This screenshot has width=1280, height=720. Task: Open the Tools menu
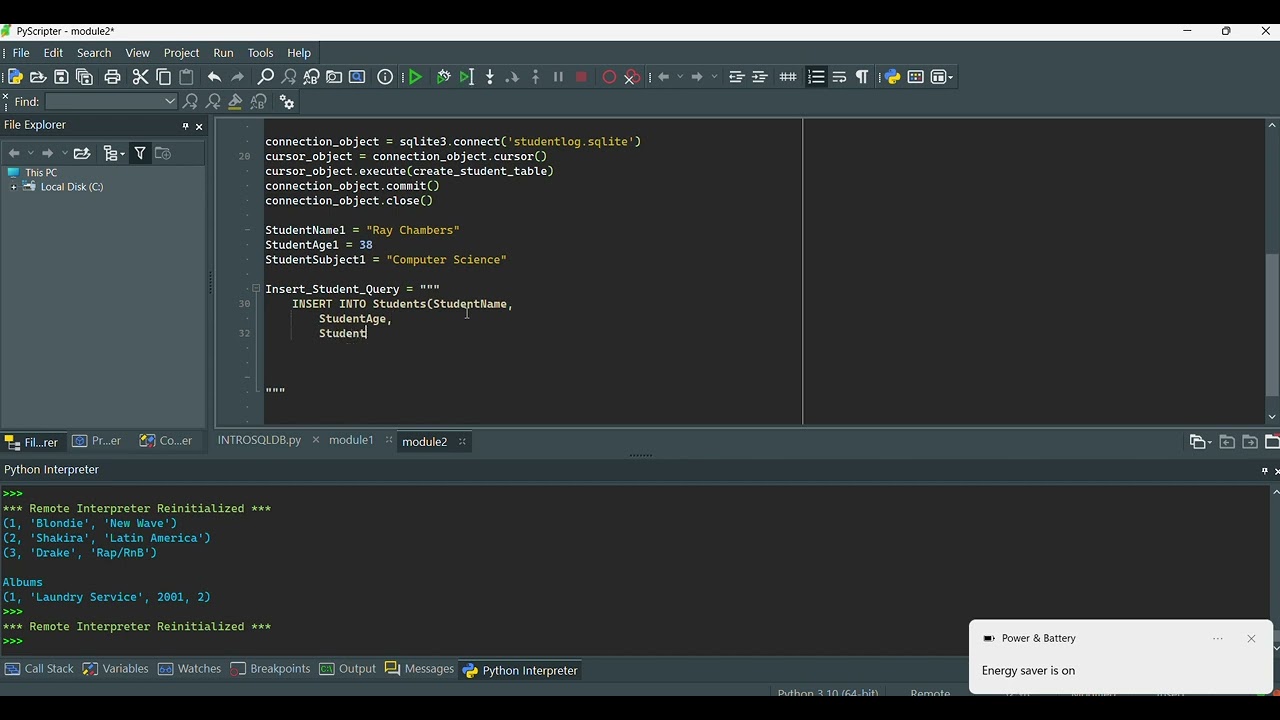click(260, 53)
